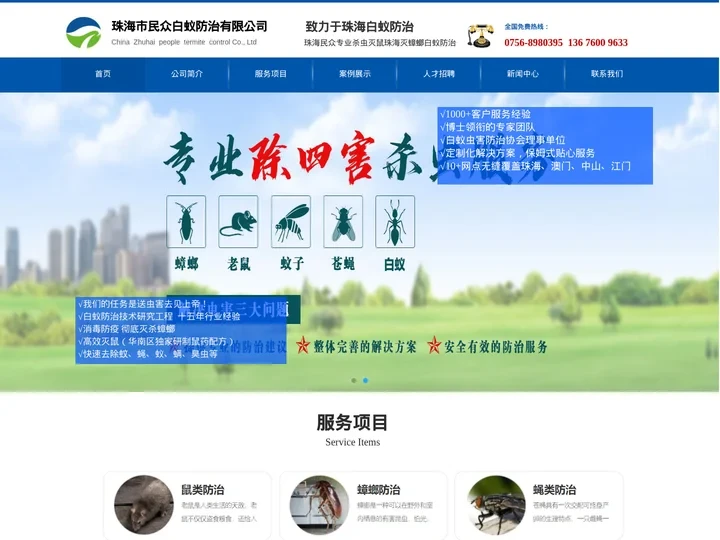720x540 pixels.
Task: Click banner text 安全有效的防治服务
Action: point(496,347)
